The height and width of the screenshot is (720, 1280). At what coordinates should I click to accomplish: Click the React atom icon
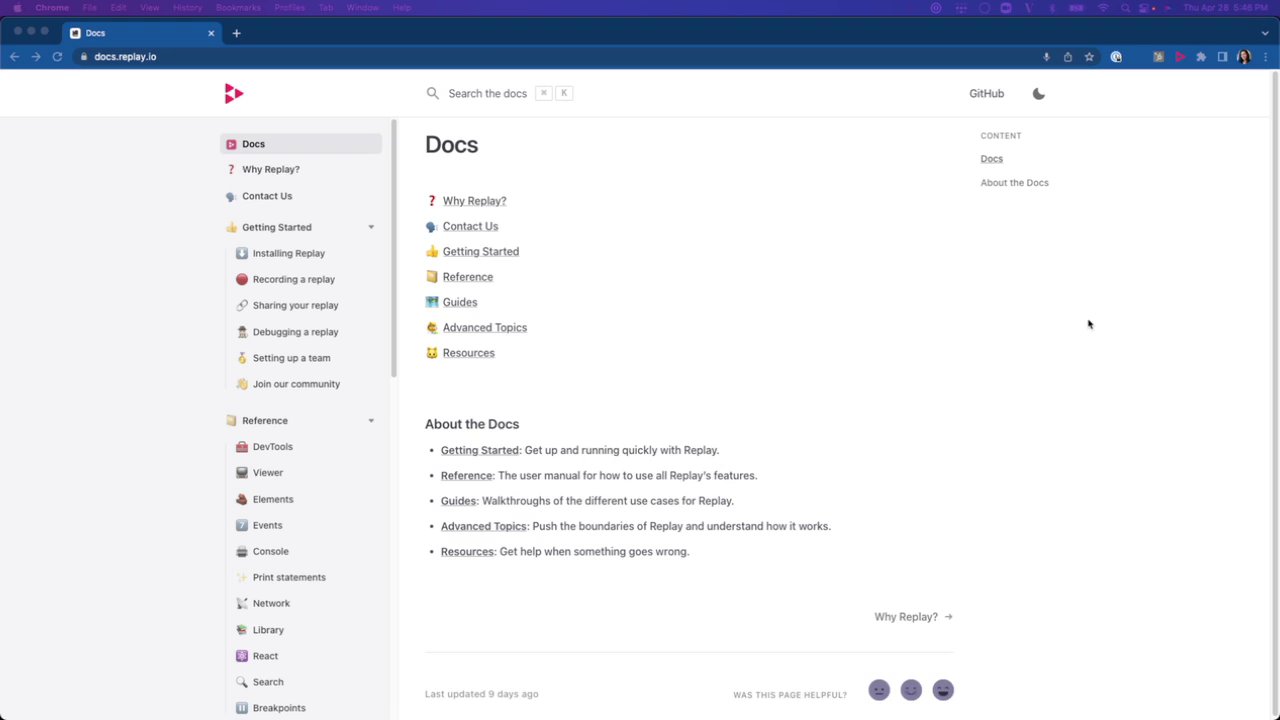(x=242, y=656)
